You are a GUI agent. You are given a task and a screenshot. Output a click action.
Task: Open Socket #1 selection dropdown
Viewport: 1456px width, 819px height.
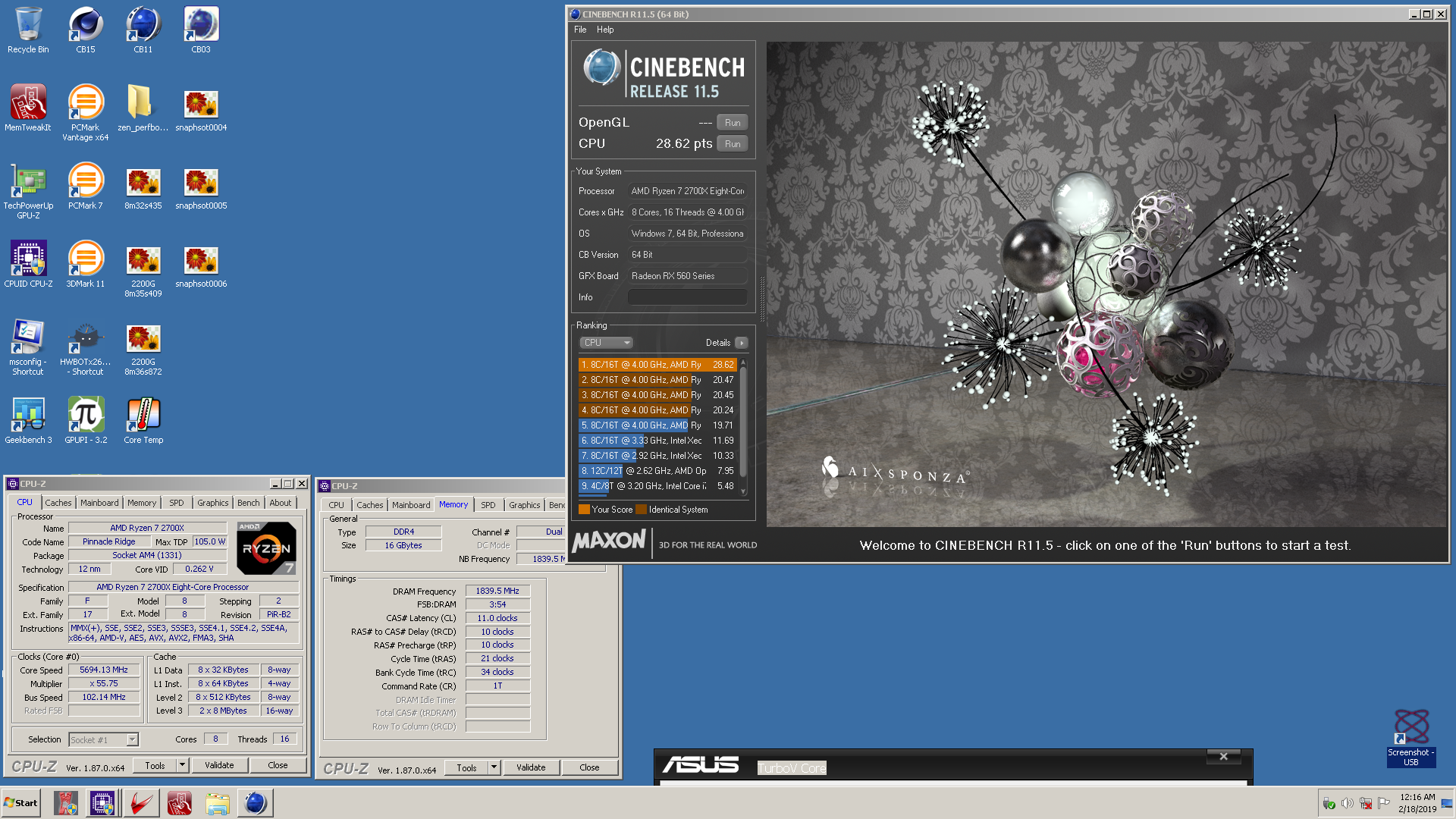click(104, 739)
